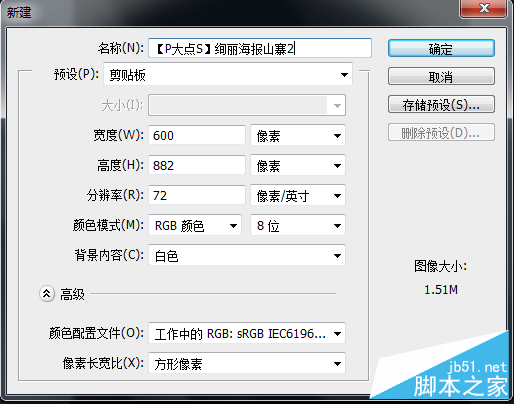The image size is (514, 404).
Task: Click the 分辨率 resolution field showing 72
Action: [197, 195]
